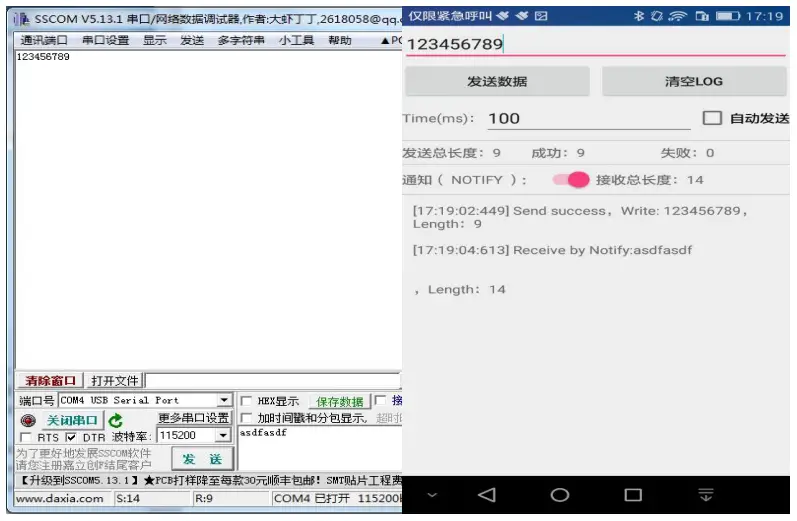The image size is (797, 521).
Task: Click the green refresh ports icon
Action: [115, 420]
